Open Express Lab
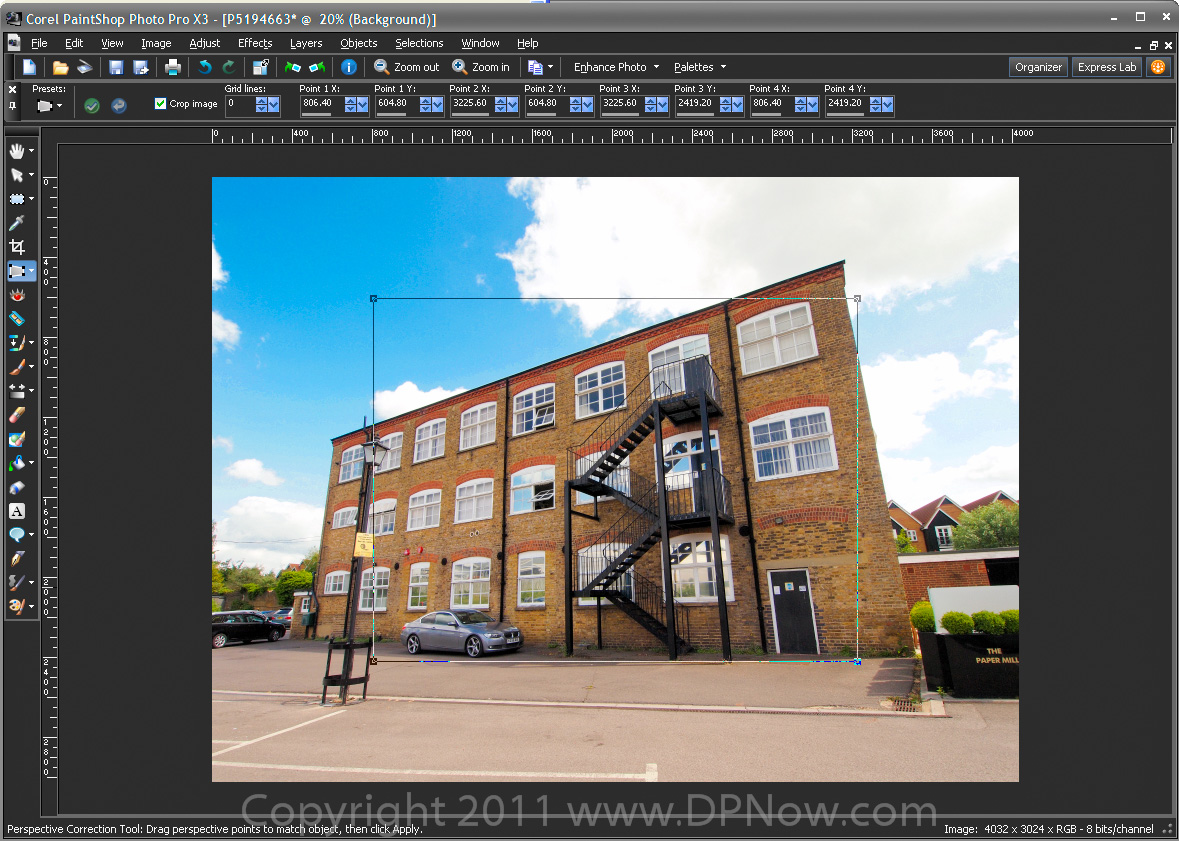 (x=1106, y=67)
